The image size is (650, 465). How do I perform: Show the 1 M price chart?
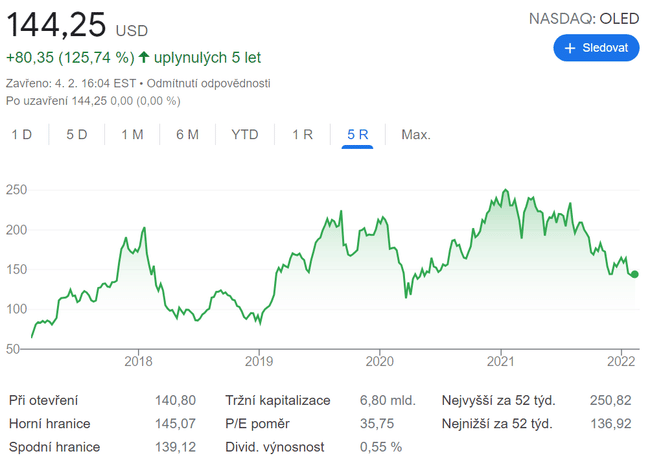tap(132, 134)
